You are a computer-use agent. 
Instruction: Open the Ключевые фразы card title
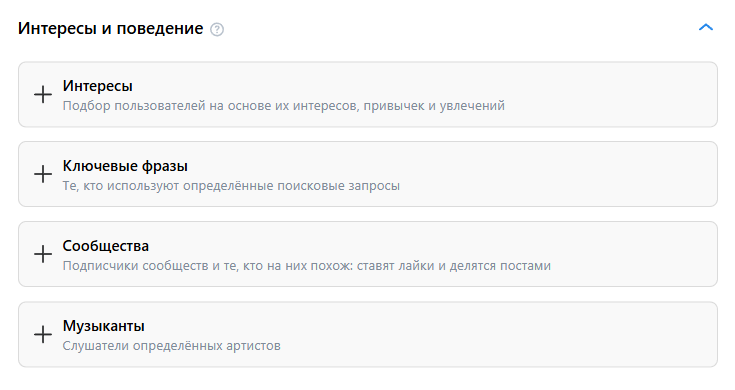coord(125,166)
